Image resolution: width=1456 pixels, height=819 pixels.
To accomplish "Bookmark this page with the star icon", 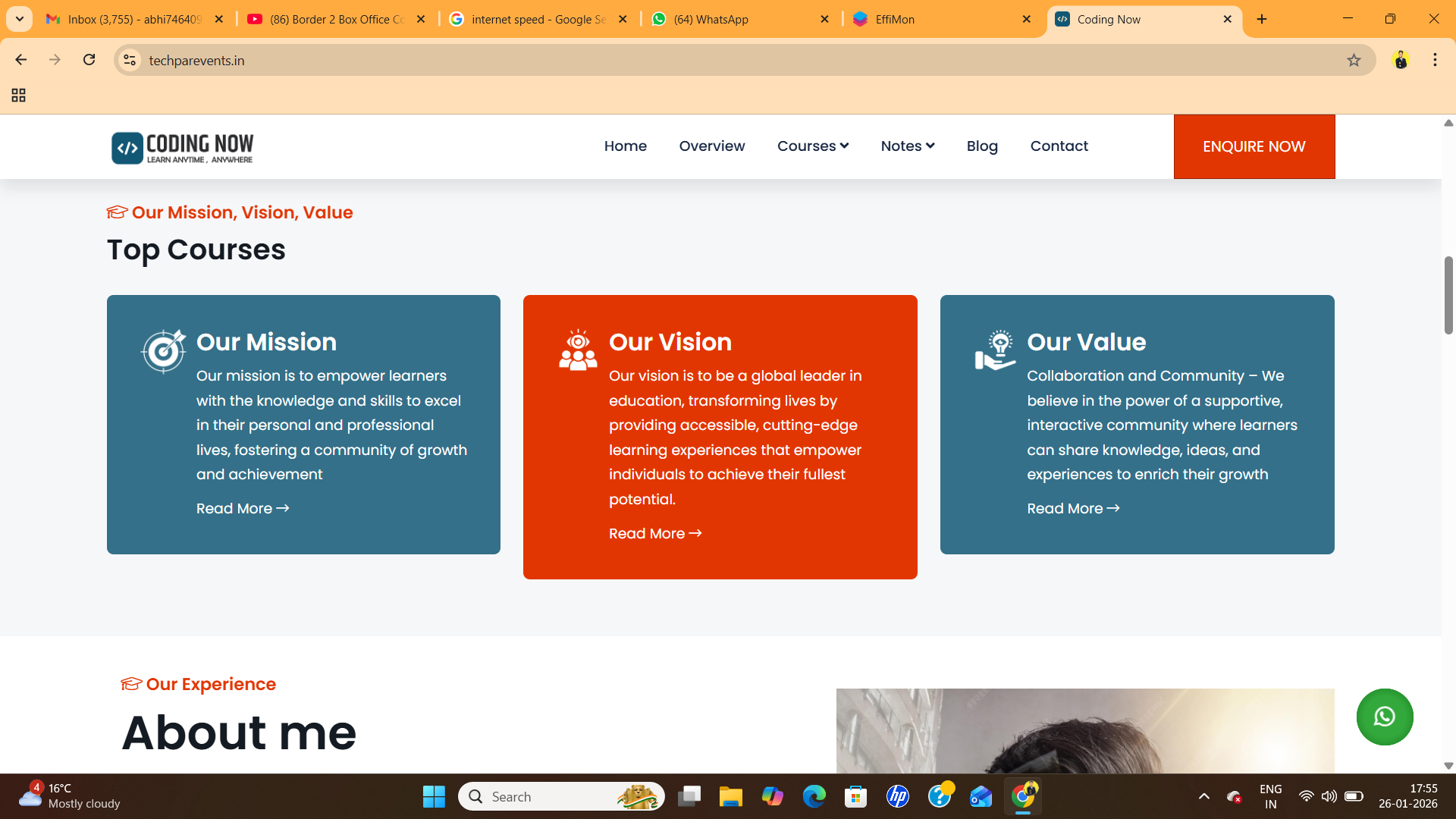I will (1354, 61).
